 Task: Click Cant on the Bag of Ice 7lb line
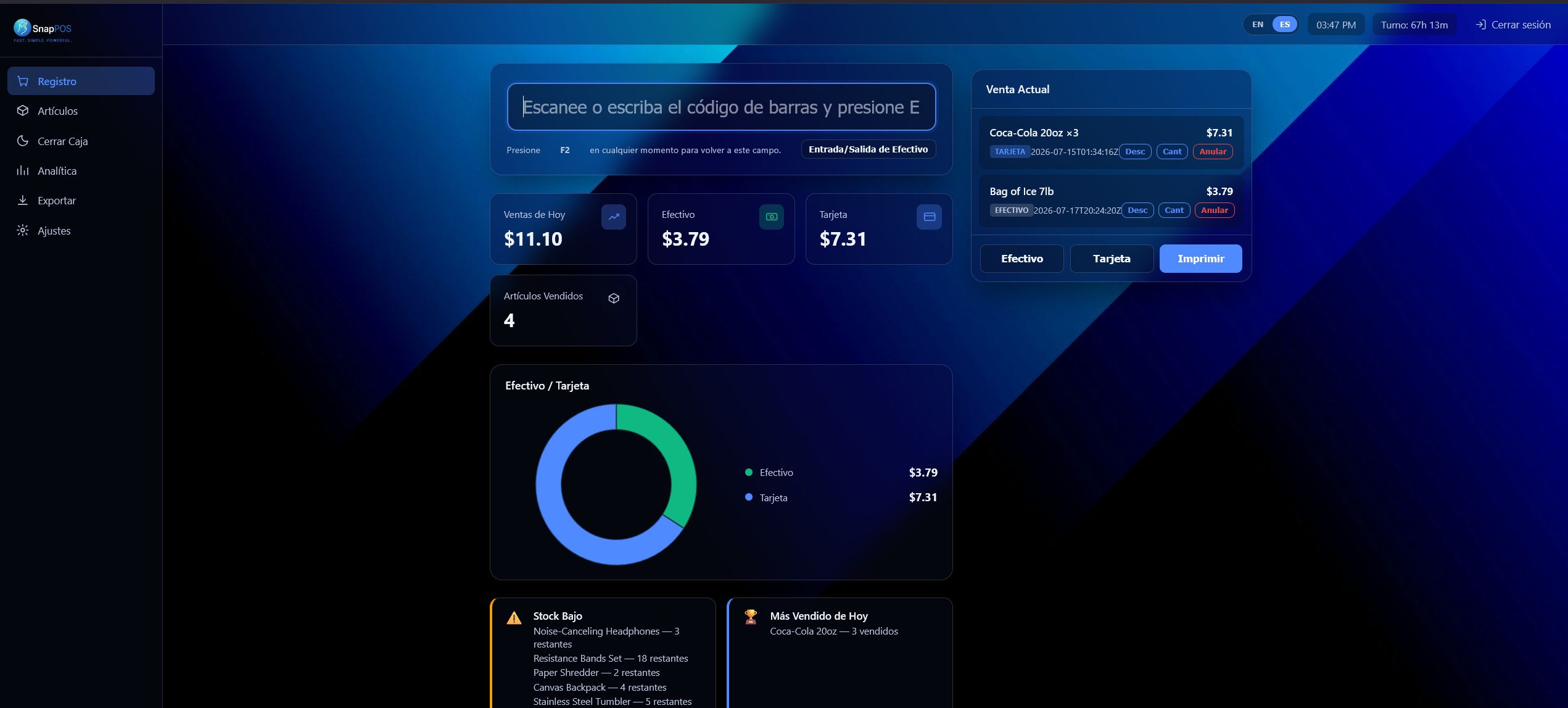(1174, 210)
